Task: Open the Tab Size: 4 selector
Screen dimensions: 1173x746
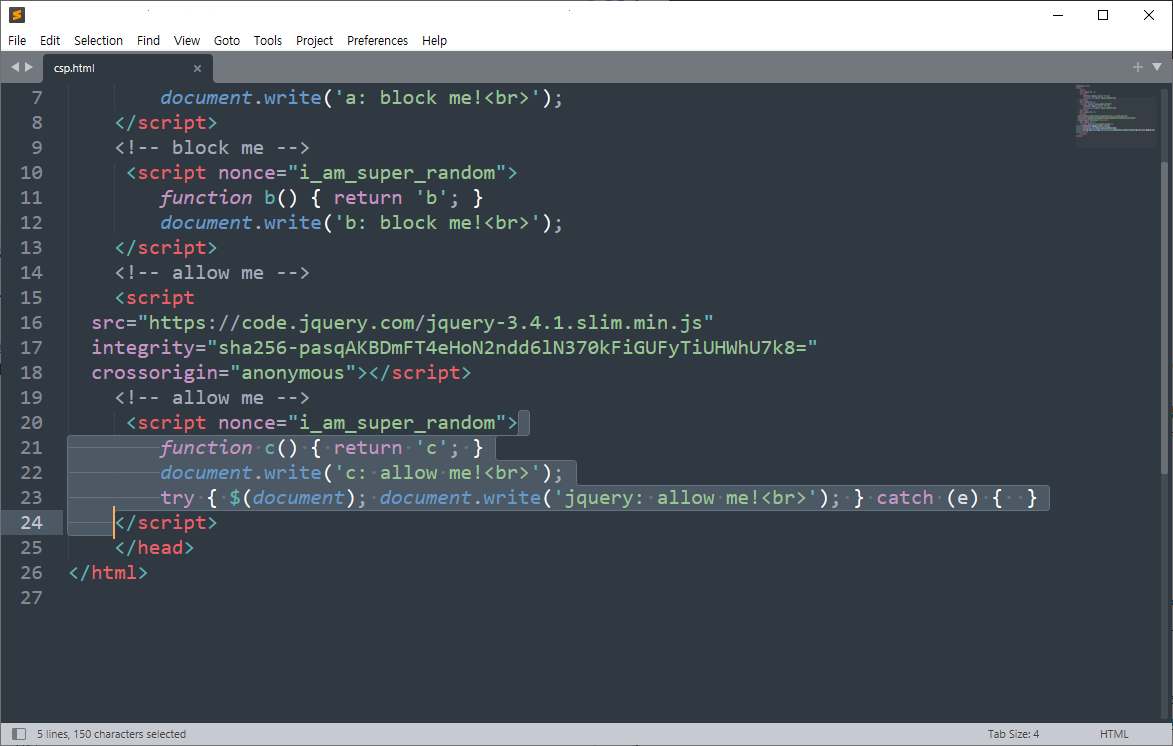Action: click(x=1013, y=734)
